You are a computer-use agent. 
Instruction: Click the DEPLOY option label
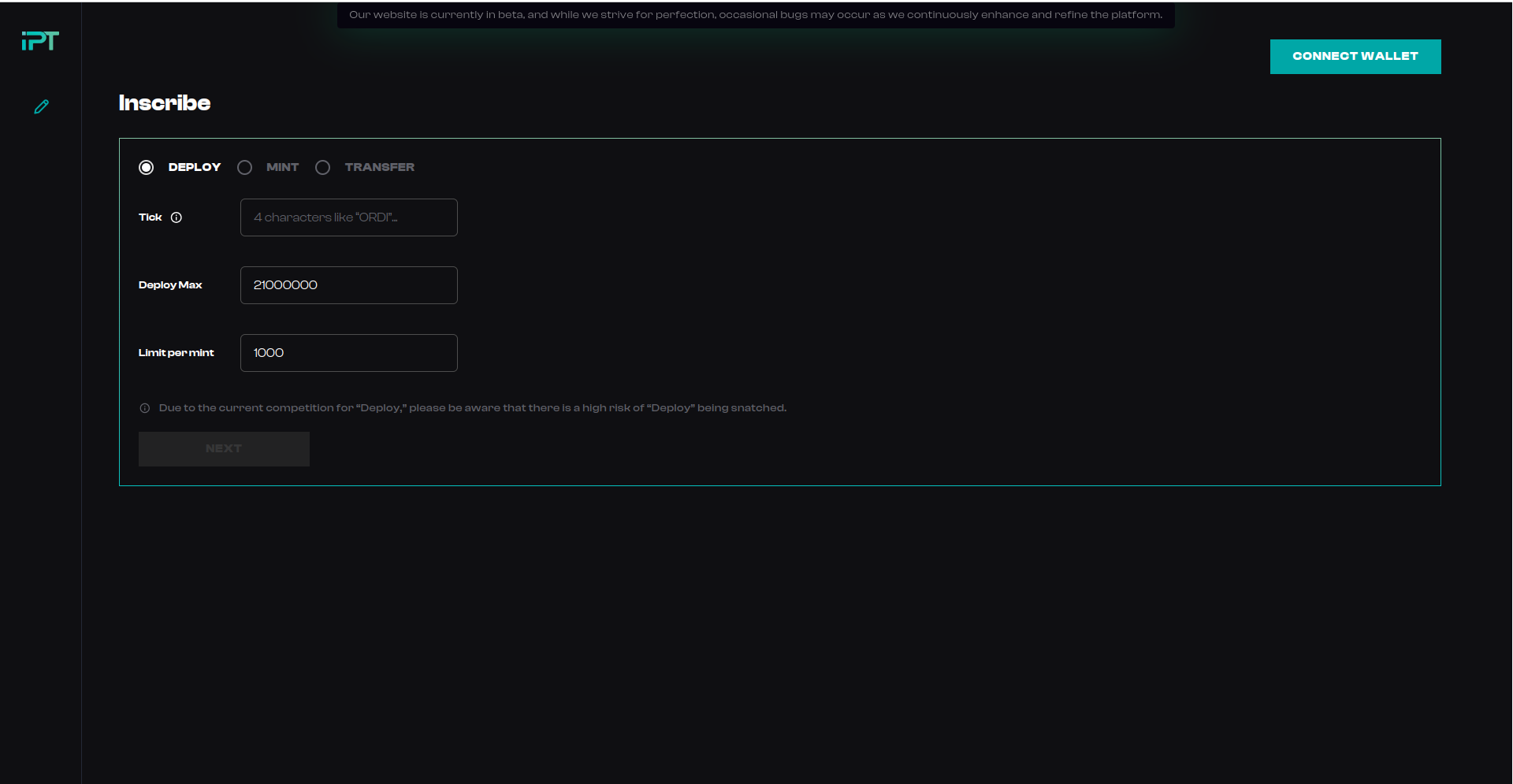click(195, 167)
